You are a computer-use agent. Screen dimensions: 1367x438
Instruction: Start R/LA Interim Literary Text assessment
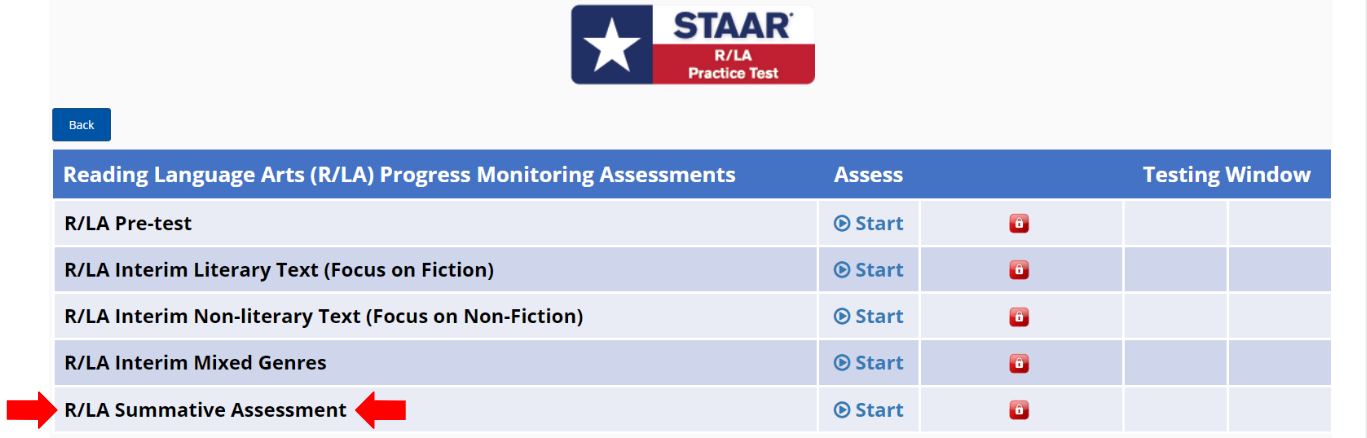(x=868, y=270)
